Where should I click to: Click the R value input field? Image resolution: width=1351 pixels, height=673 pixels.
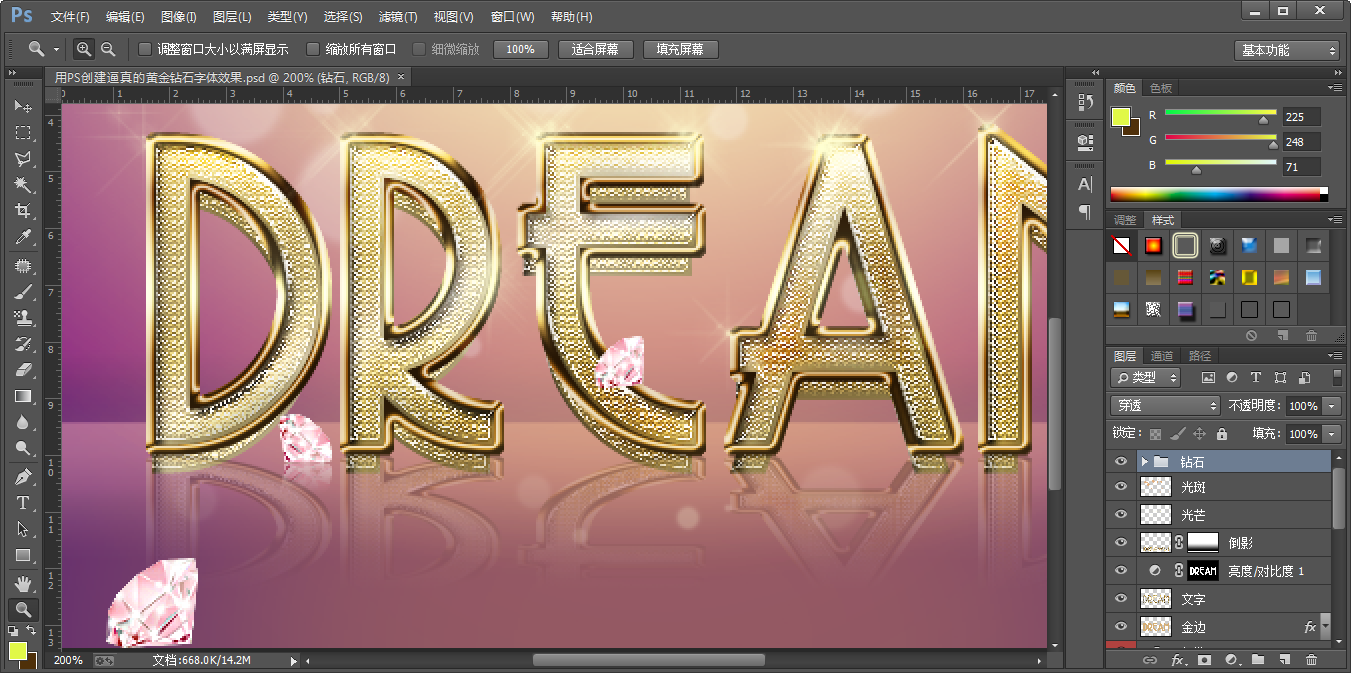[x=1301, y=116]
